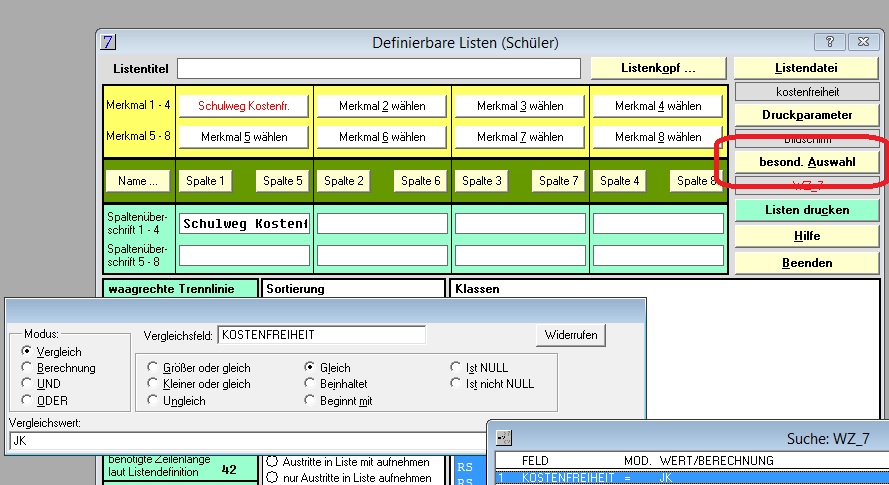Image resolution: width=889 pixels, height=485 pixels.
Task: Click the WERT/BERECHNUNG column header
Action: (717, 461)
